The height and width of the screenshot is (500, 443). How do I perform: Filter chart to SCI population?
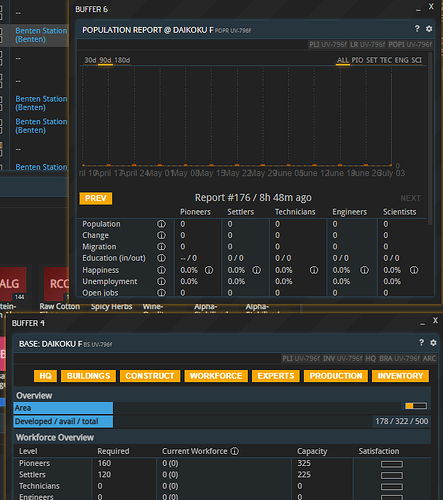tap(416, 60)
